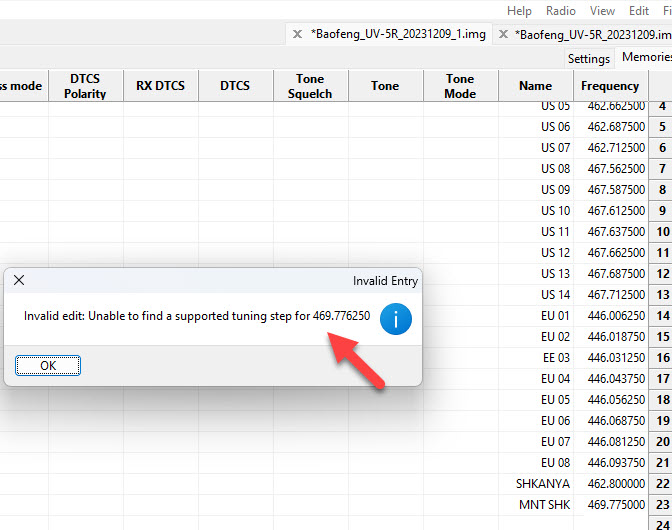Select the MNT SHK name cell
Screen dimensions: 672x530
tap(544, 505)
